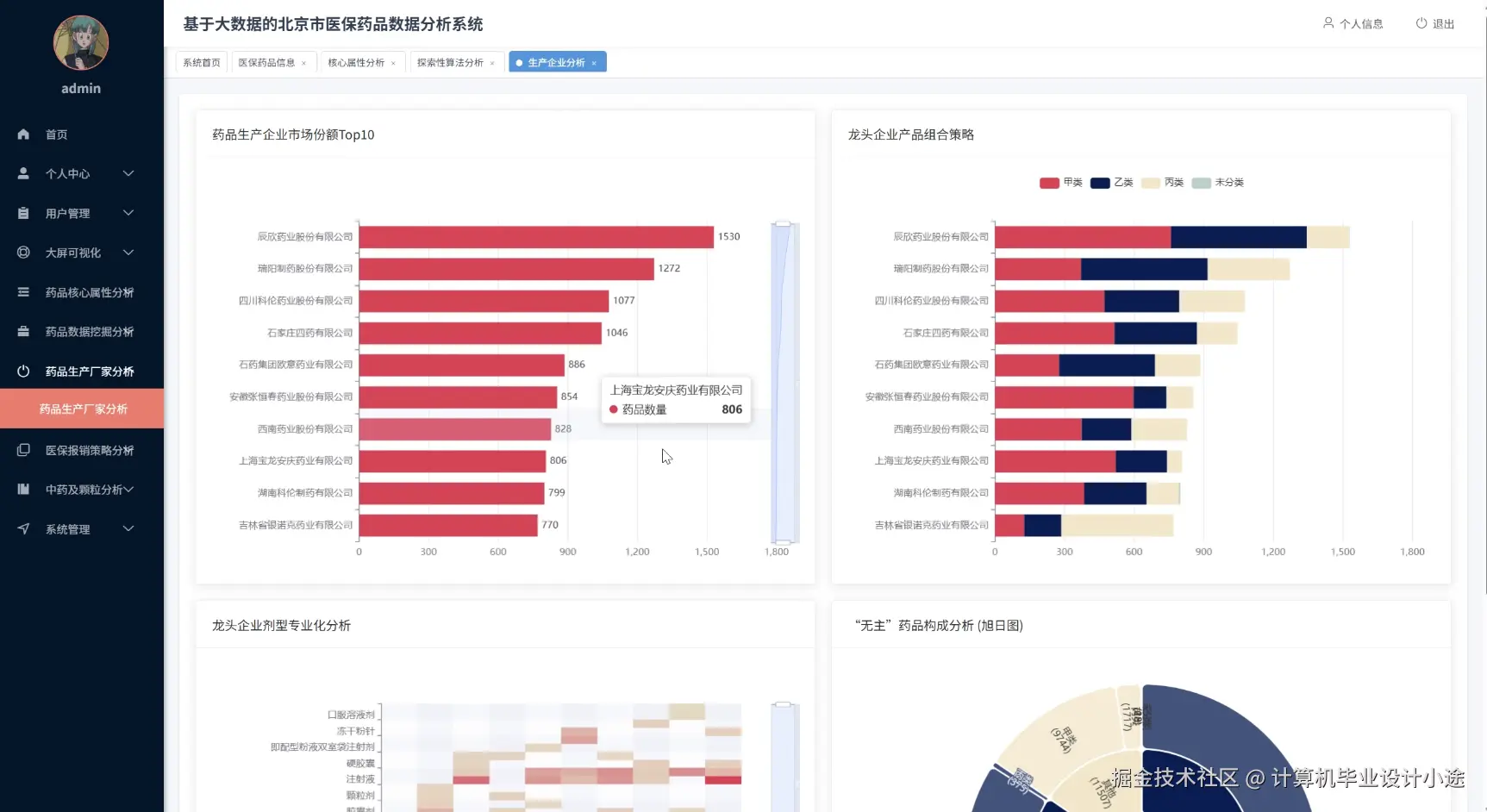Click the 硬胶囊 heatmap row label
The image size is (1487, 812).
click(360, 763)
